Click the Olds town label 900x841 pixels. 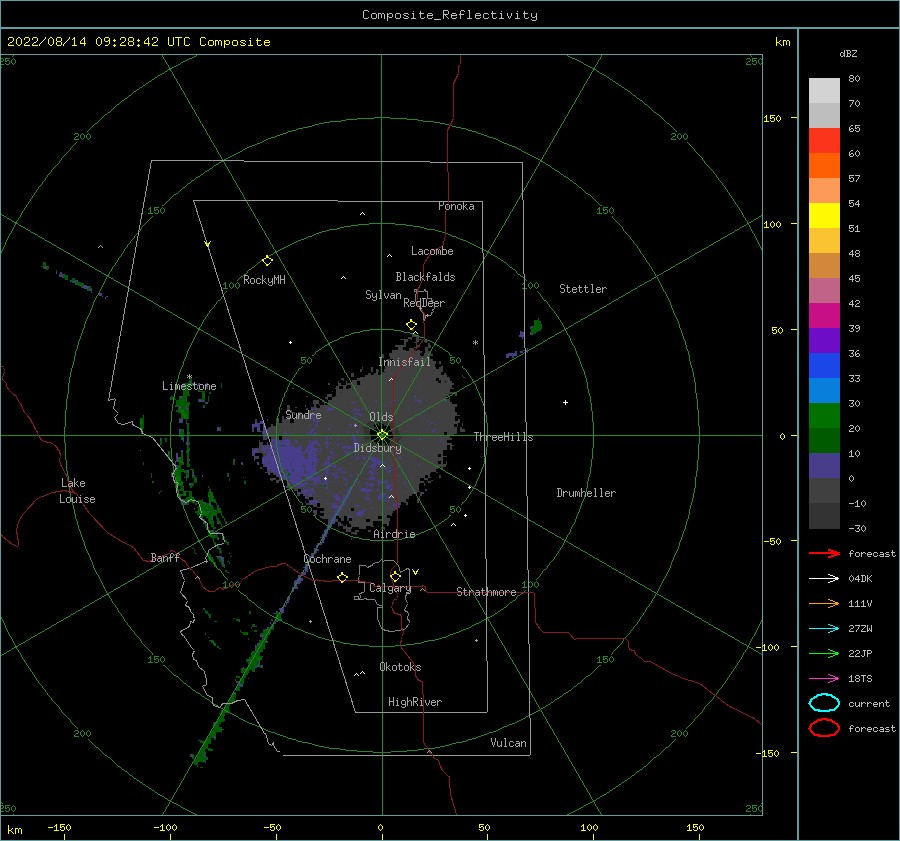coord(382,417)
